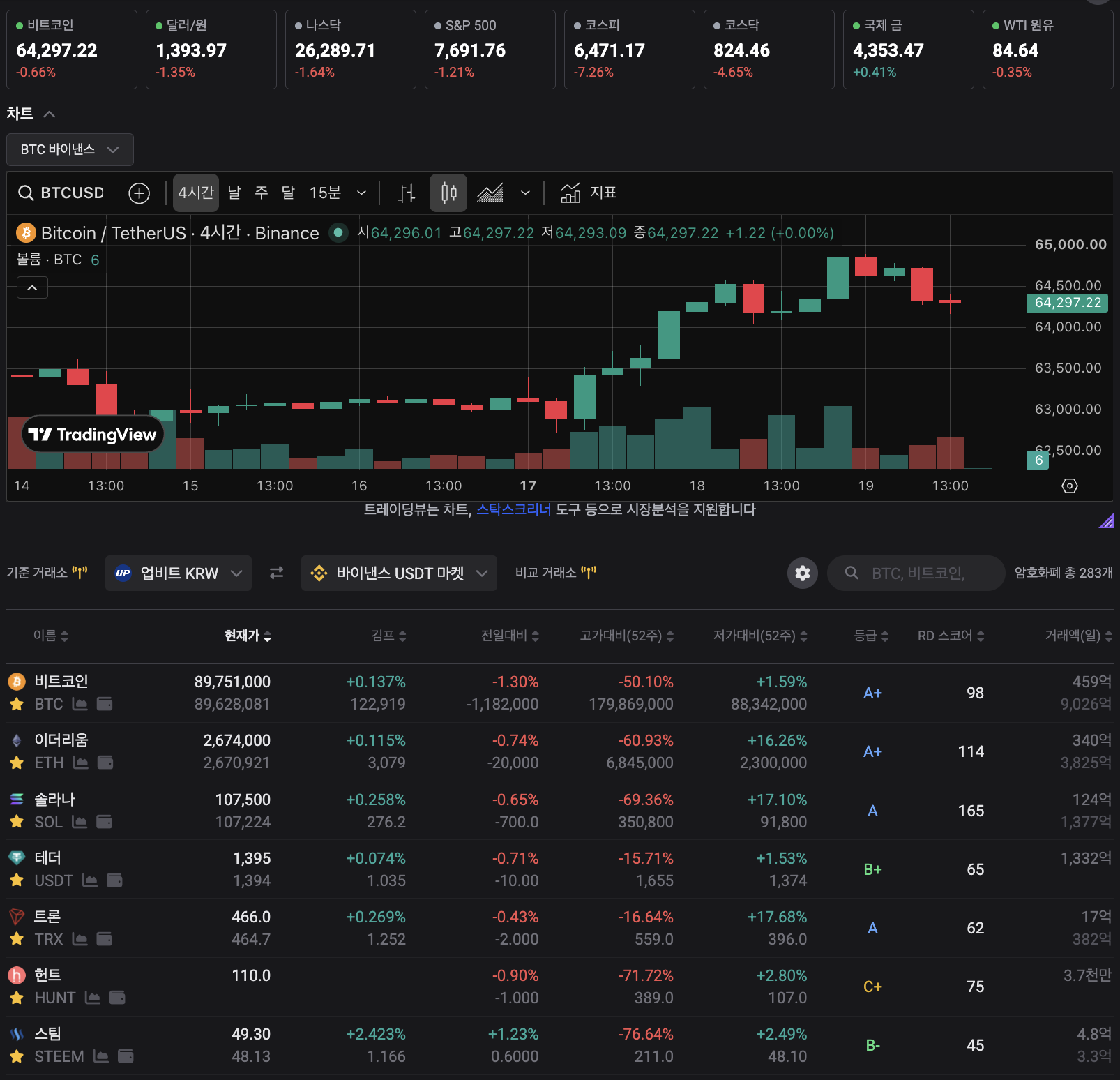Screen dimensions: 1120x1080
Task: Select the 달 monthly interval
Action: (x=288, y=193)
